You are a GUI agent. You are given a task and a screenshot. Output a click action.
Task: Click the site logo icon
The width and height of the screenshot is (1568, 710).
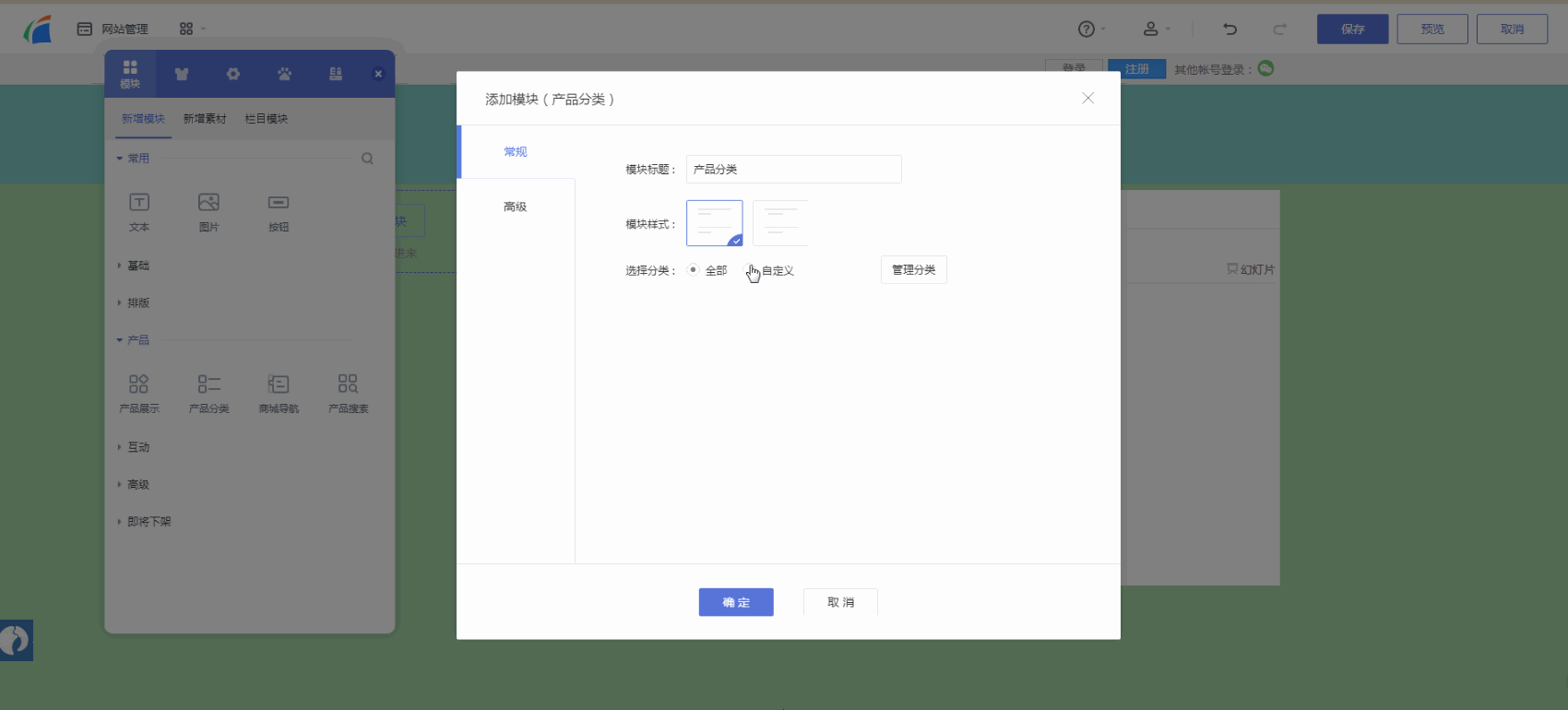tap(38, 29)
